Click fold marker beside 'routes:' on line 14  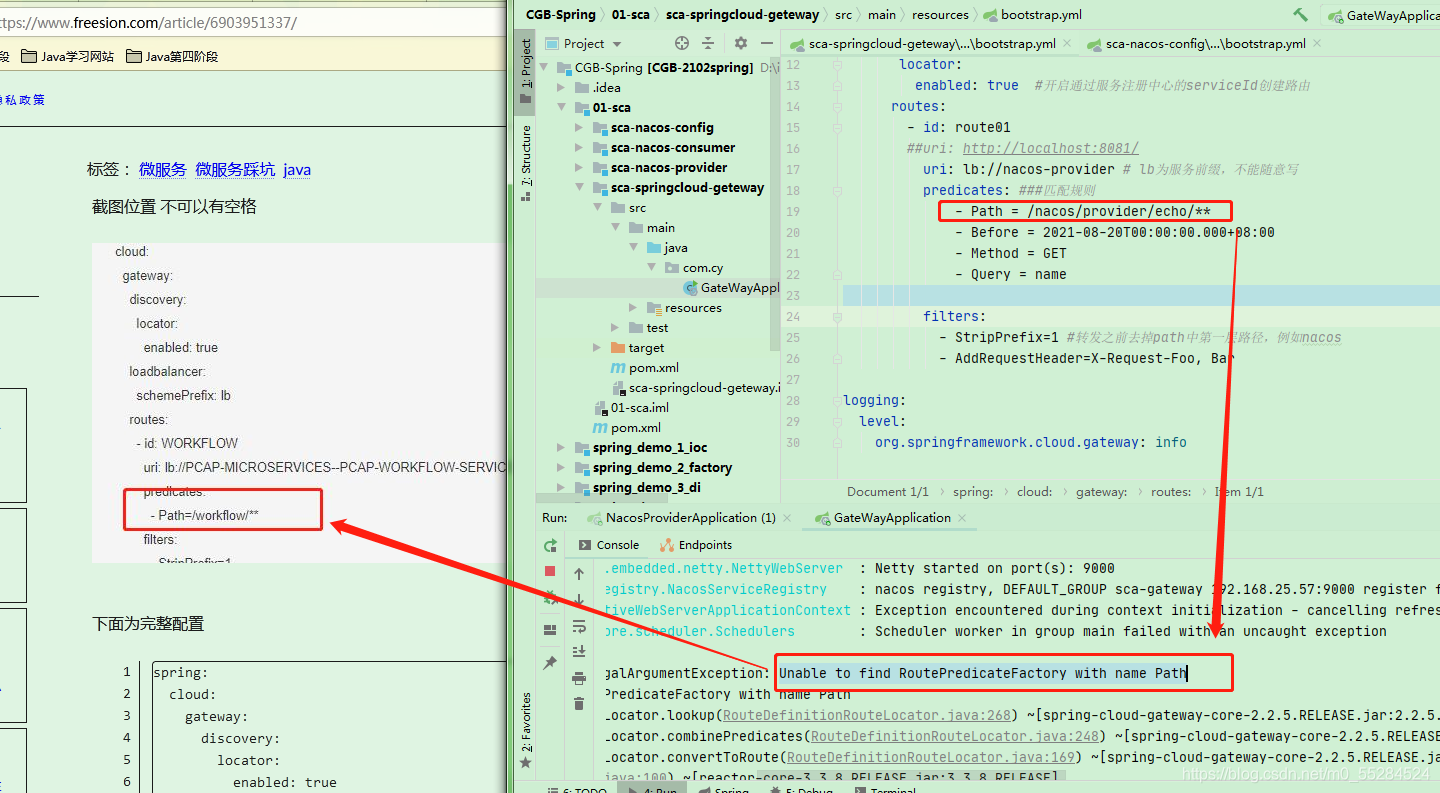[837, 106]
